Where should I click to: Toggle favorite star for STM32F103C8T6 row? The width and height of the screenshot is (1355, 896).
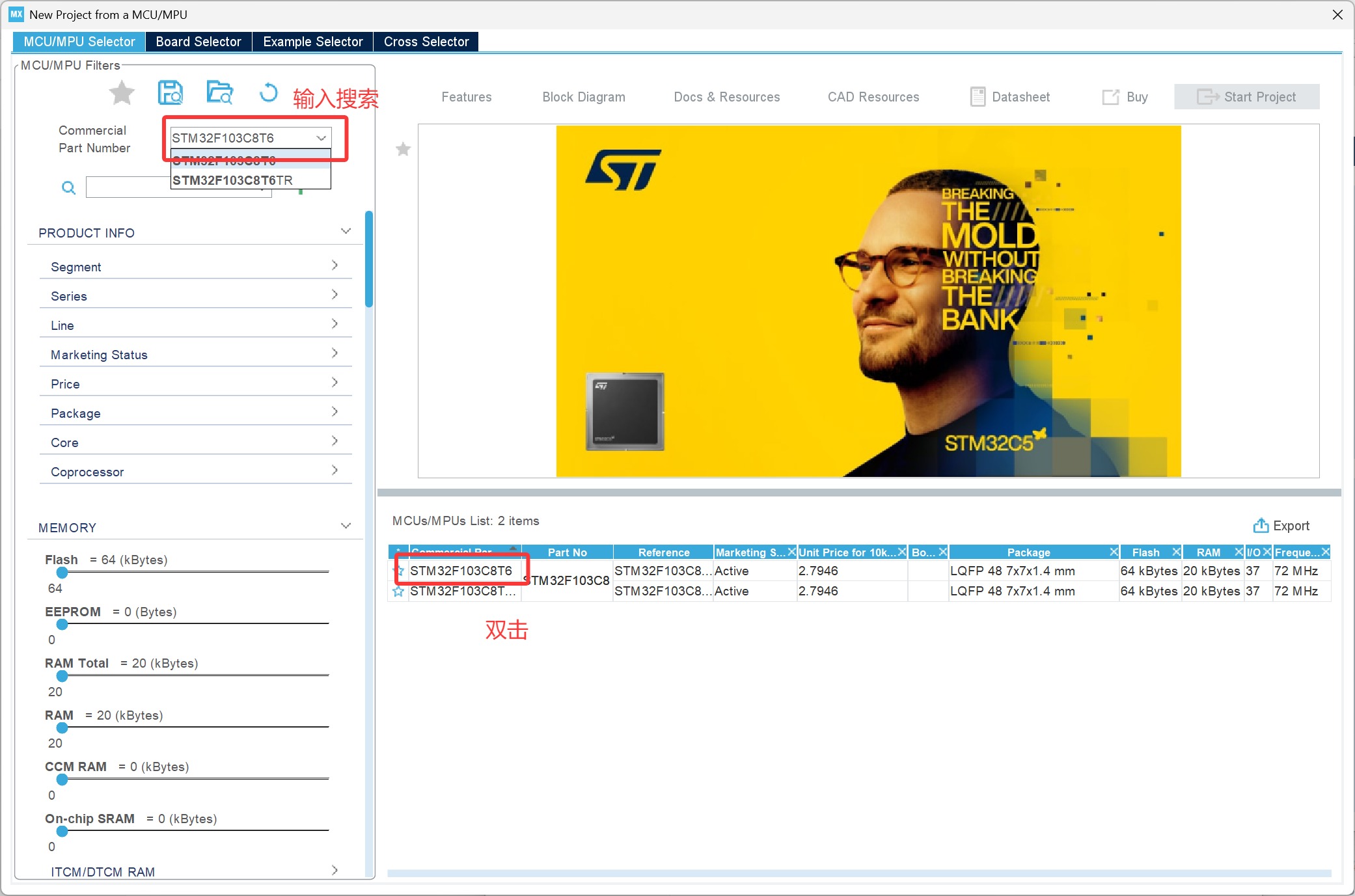398,571
